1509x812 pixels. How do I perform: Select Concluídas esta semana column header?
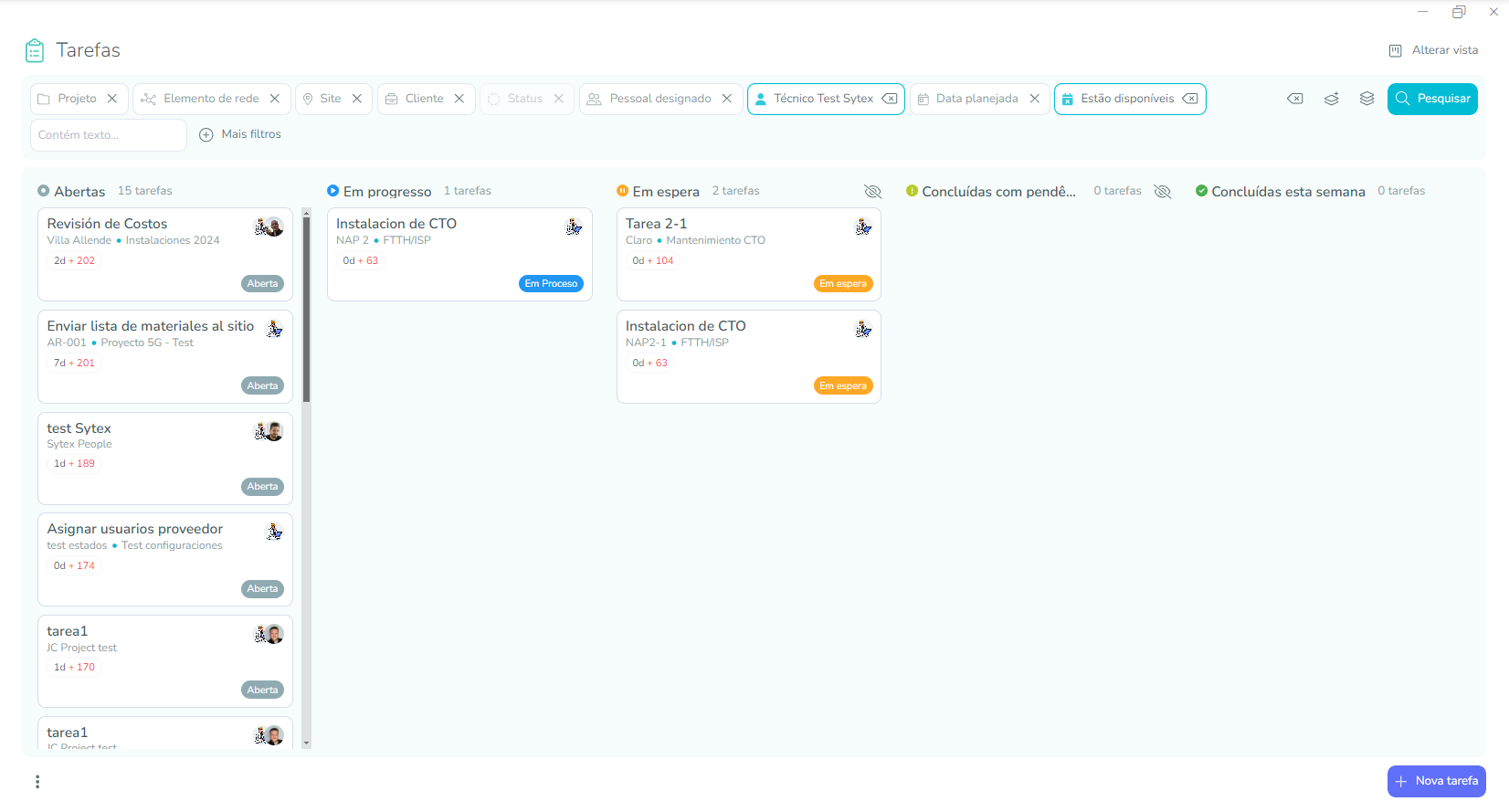point(1281,192)
